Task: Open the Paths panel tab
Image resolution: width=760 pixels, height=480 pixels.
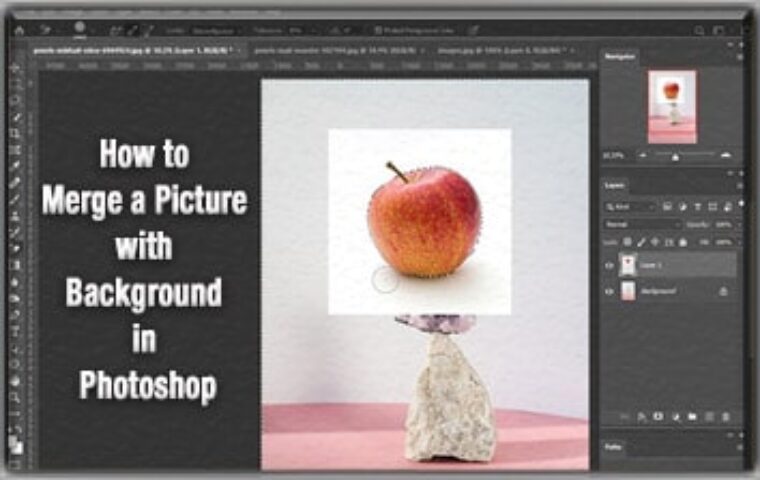Action: [x=613, y=447]
